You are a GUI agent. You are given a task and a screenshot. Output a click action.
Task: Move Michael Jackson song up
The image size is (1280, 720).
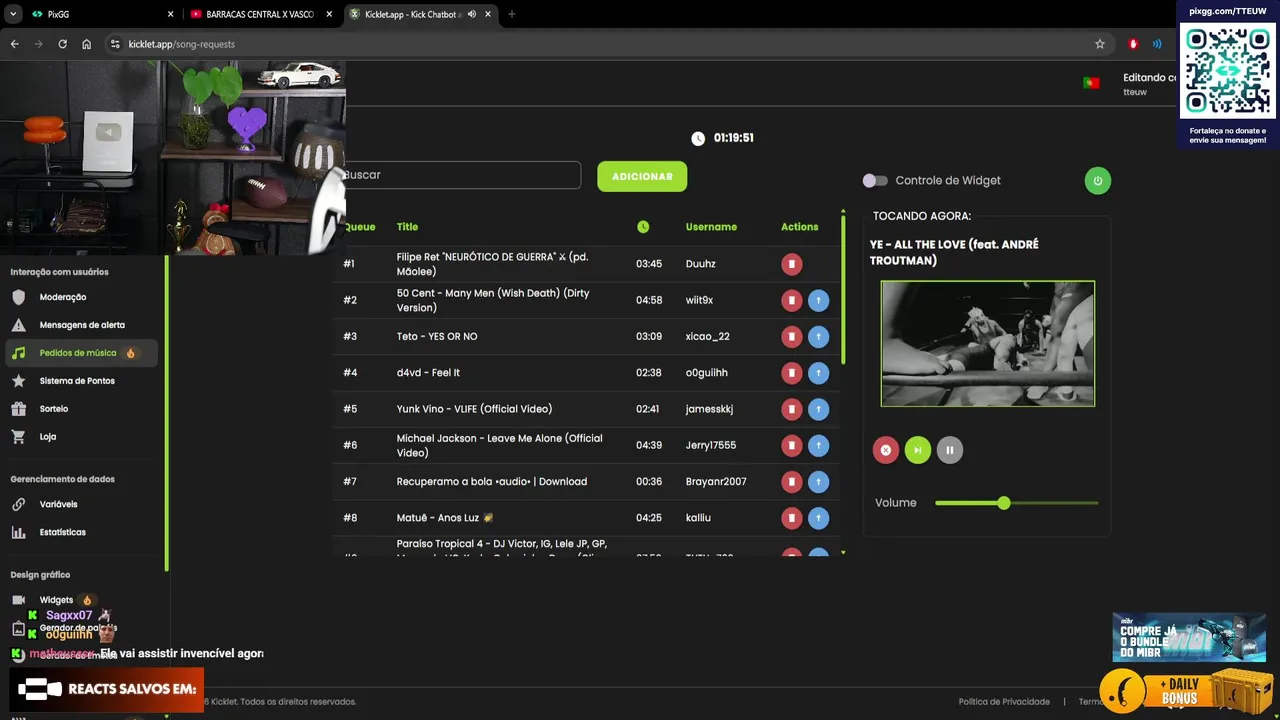click(x=818, y=445)
